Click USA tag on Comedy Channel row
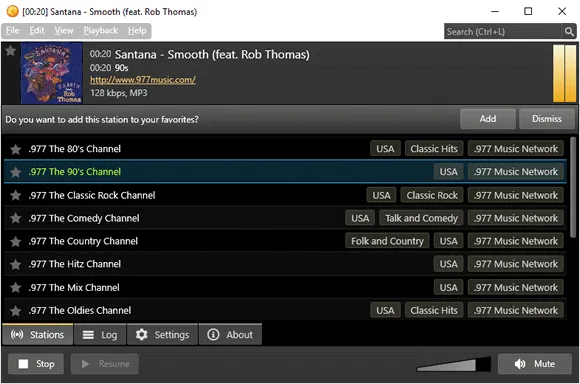Screen dimensions: 580x384 click(360, 218)
